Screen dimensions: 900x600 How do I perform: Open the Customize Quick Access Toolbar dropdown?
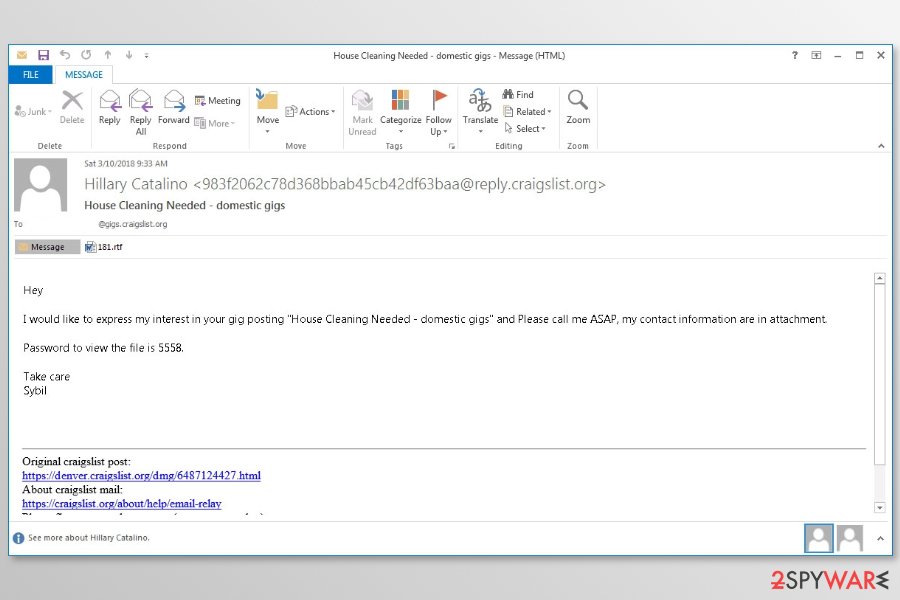[146, 56]
